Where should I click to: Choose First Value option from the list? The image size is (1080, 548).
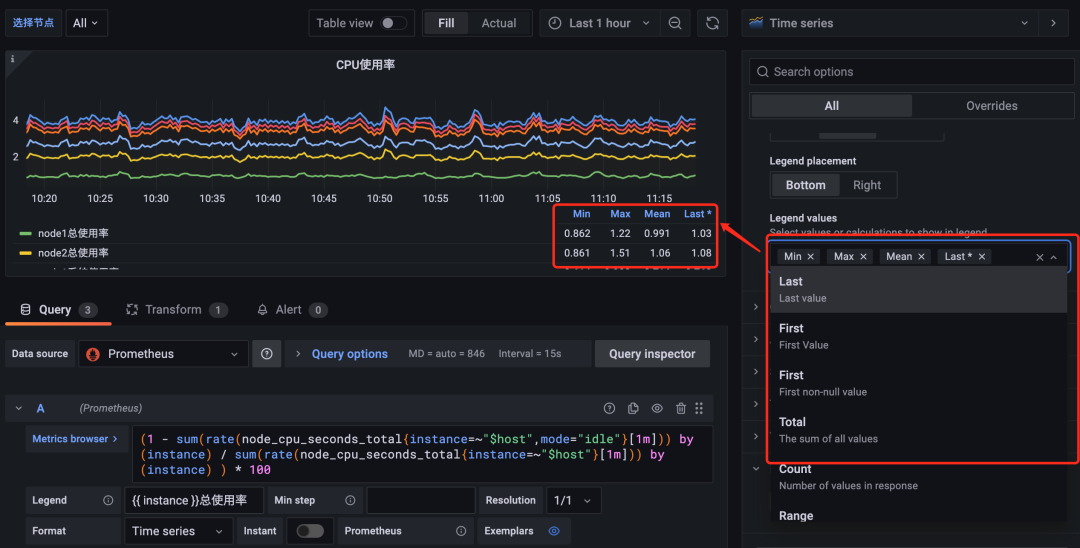click(x=918, y=336)
